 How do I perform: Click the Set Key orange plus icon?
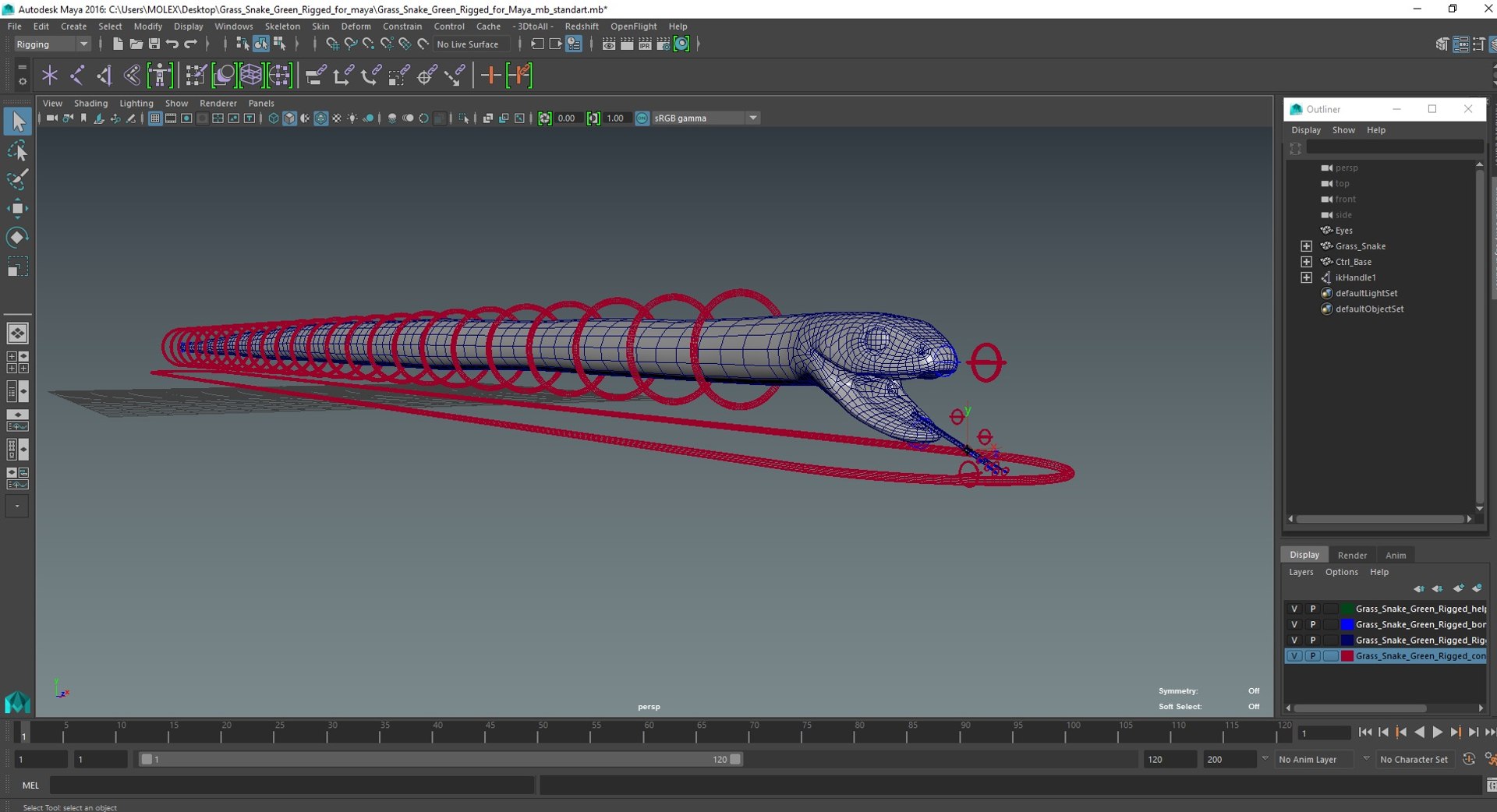490,76
